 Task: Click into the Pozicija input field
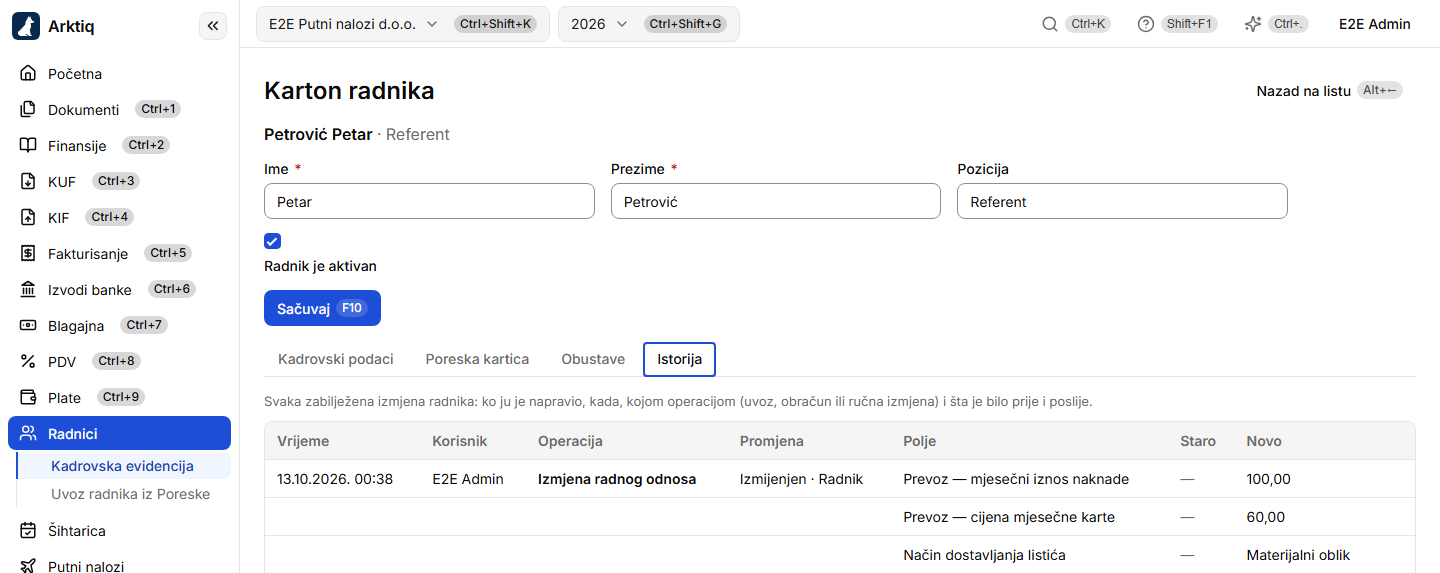tap(1122, 201)
